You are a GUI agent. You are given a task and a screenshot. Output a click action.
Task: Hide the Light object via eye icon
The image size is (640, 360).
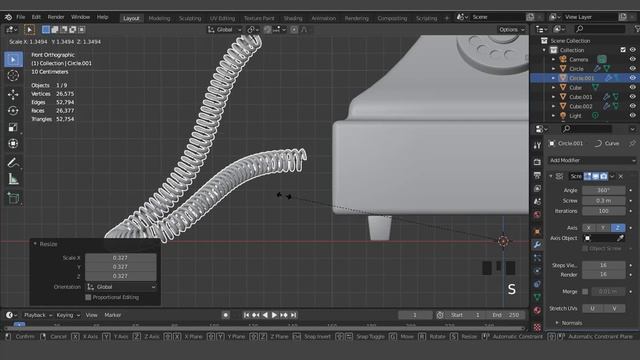[x=633, y=116]
